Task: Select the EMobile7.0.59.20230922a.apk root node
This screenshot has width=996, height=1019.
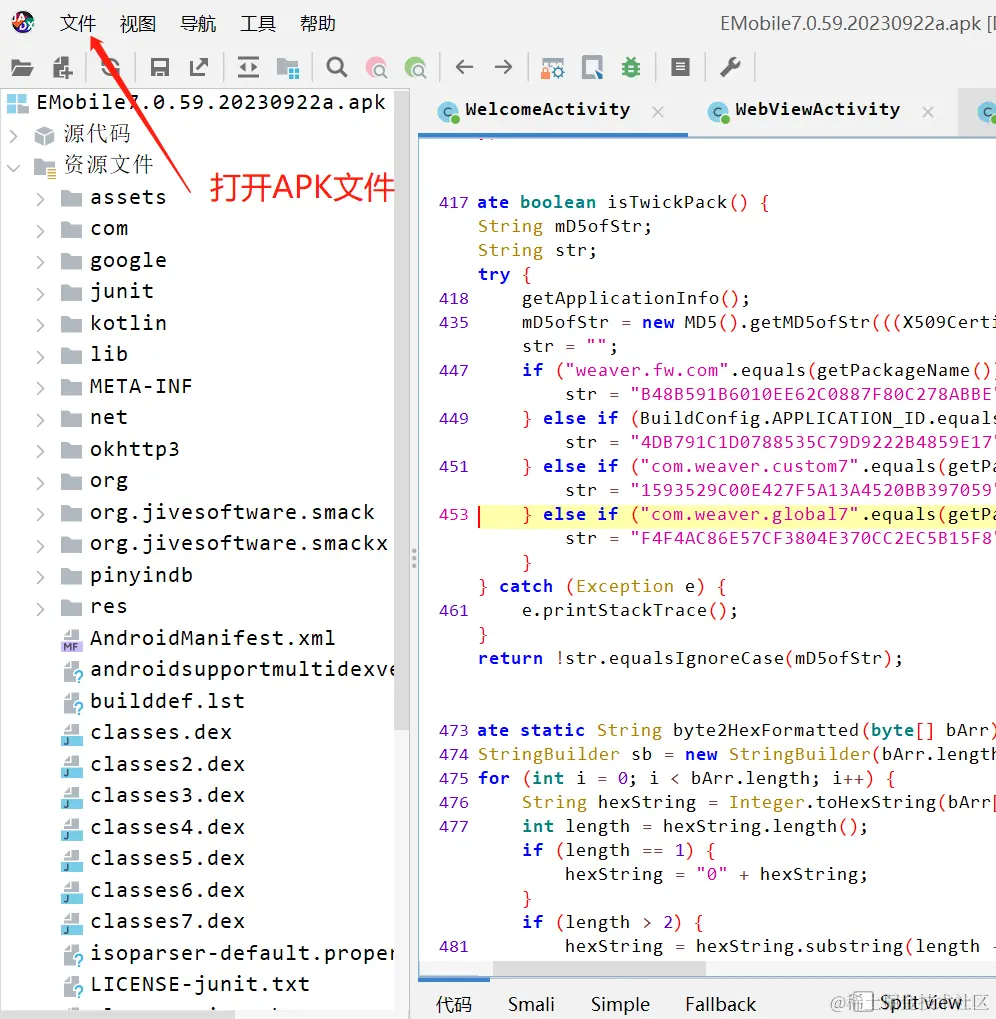Action: pyautogui.click(x=211, y=103)
